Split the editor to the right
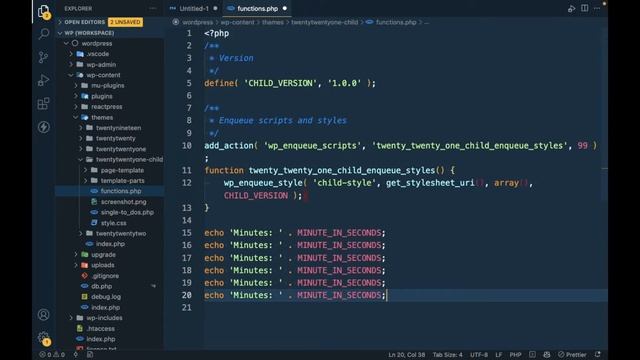Viewport: 640px width, 360px height. [584, 8]
